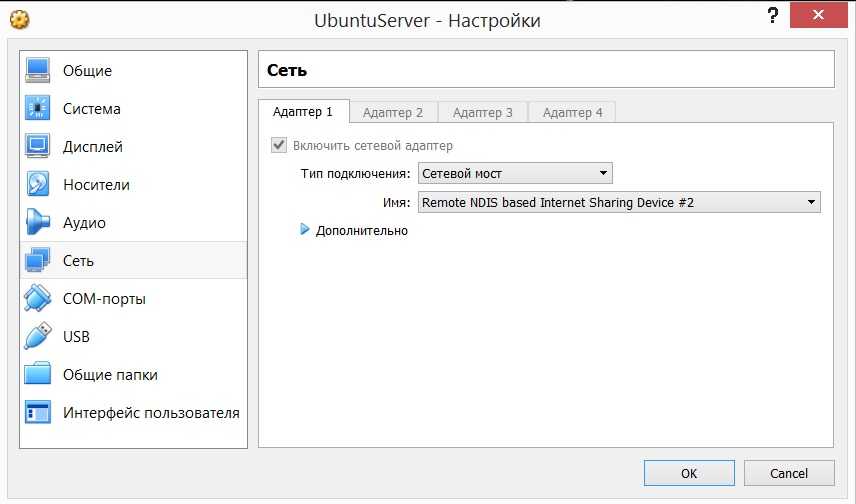Select the 'Сеть' network item in sidebar
This screenshot has width=856, height=504.
click(78, 261)
